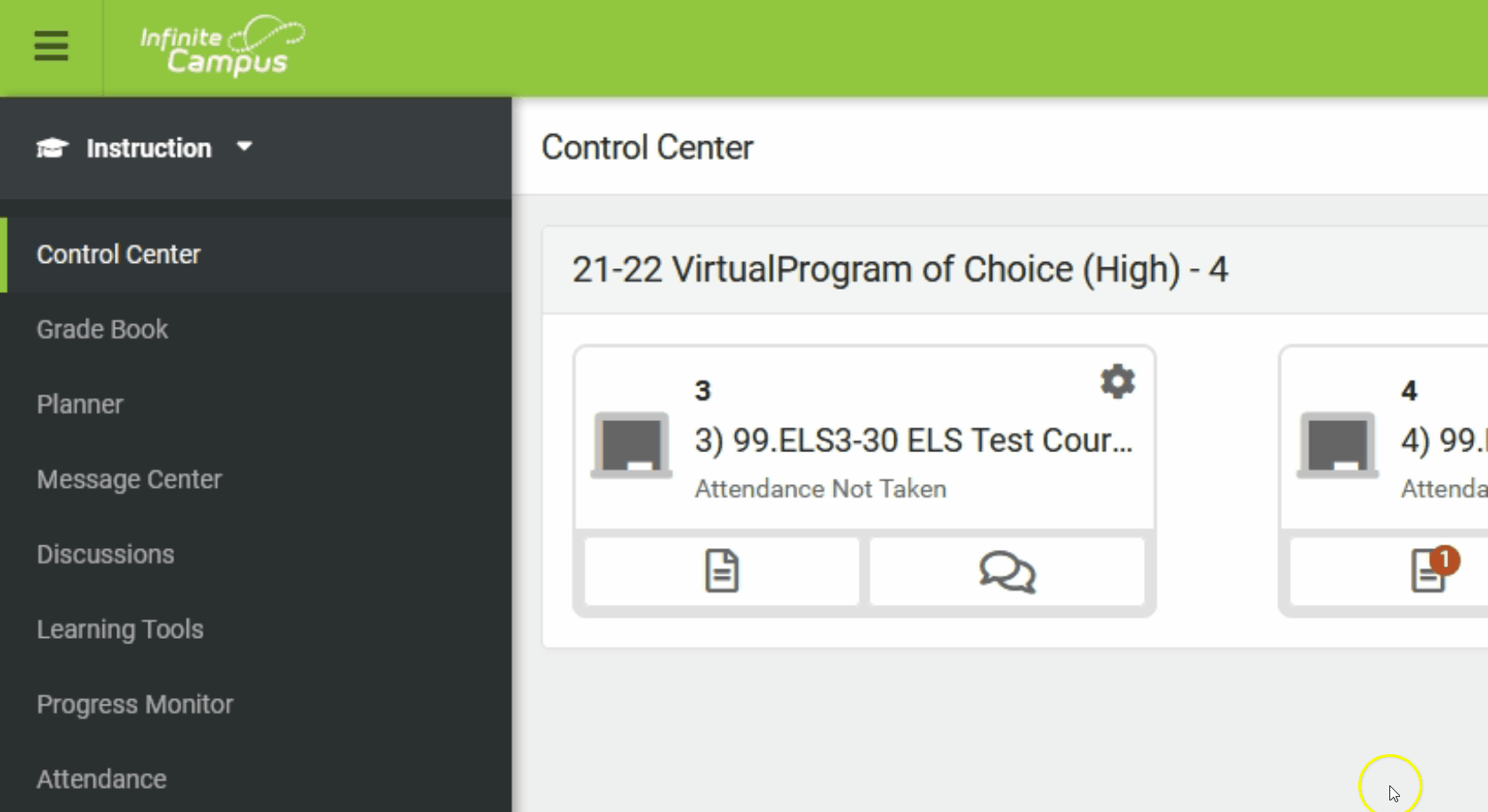Image resolution: width=1488 pixels, height=812 pixels.
Task: Open section 4 assignments with notification badge
Action: [1431, 570]
